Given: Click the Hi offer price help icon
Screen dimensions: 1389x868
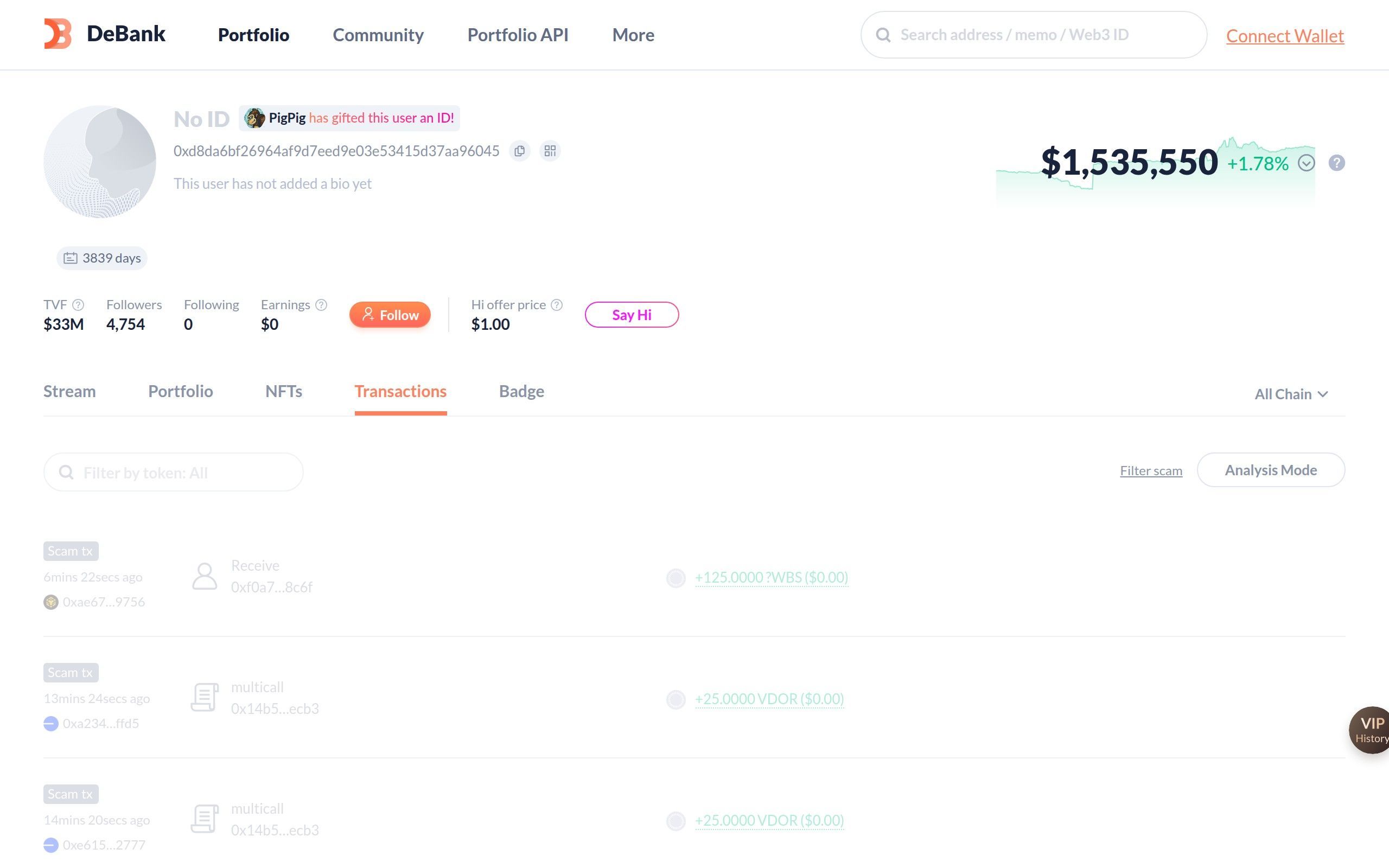Looking at the screenshot, I should [557, 305].
